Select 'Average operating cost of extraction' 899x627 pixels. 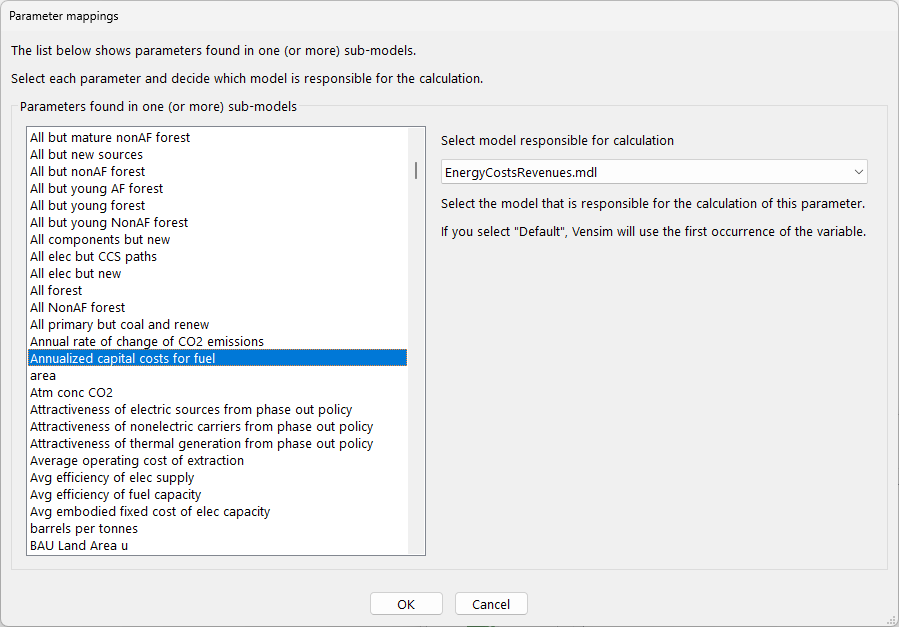coord(136,460)
